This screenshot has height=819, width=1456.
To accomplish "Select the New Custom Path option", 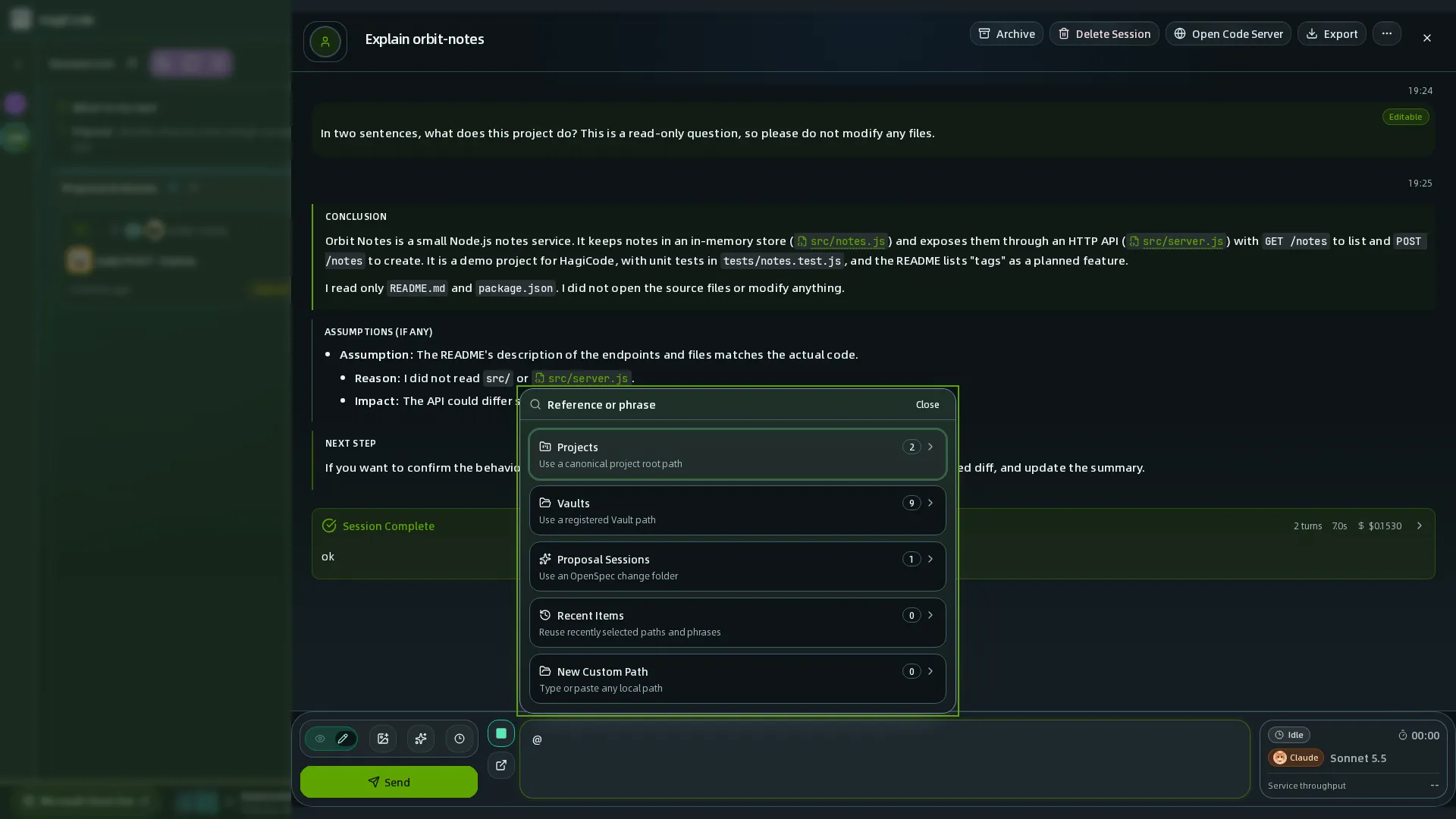I will [737, 679].
